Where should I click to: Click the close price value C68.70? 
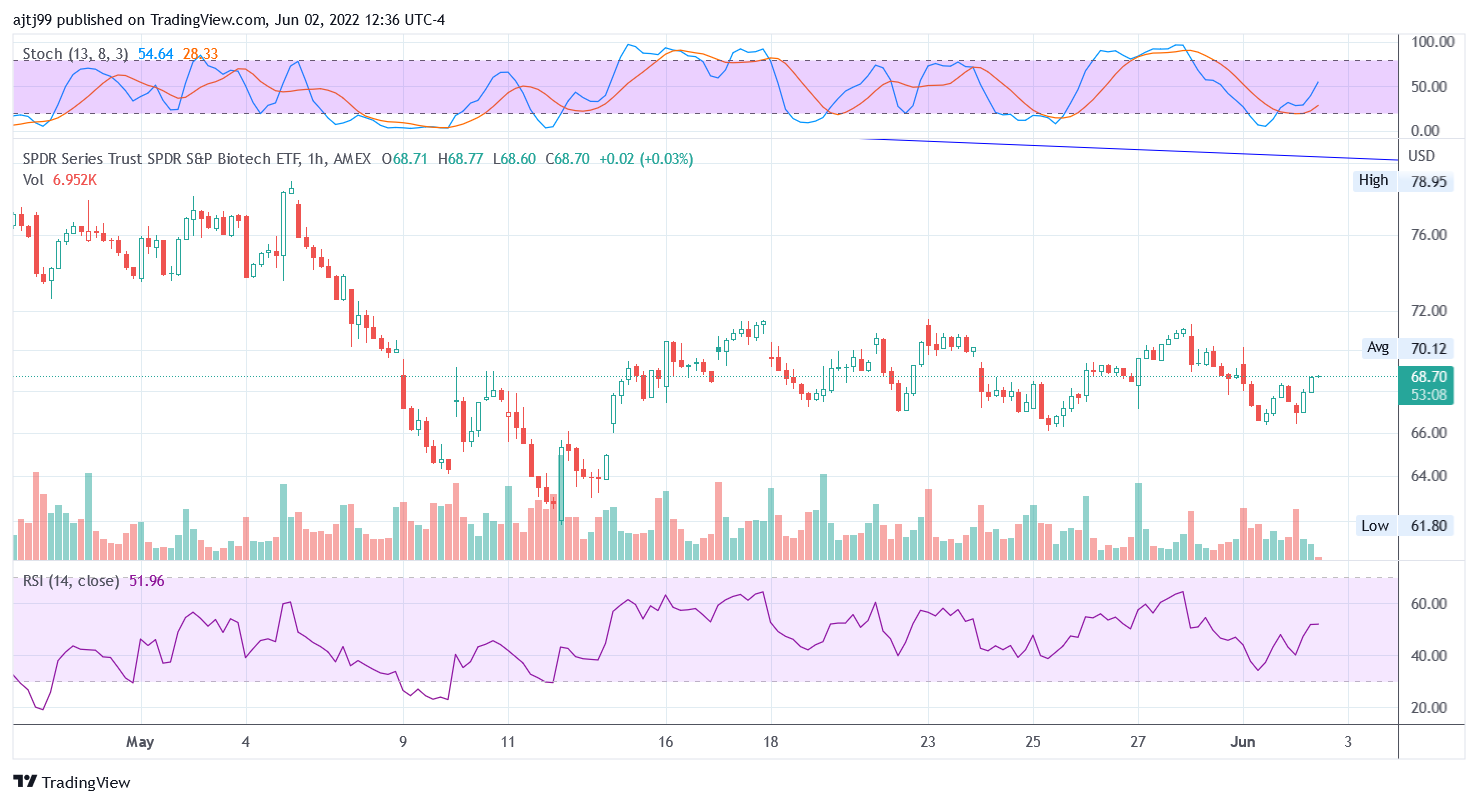[567, 159]
